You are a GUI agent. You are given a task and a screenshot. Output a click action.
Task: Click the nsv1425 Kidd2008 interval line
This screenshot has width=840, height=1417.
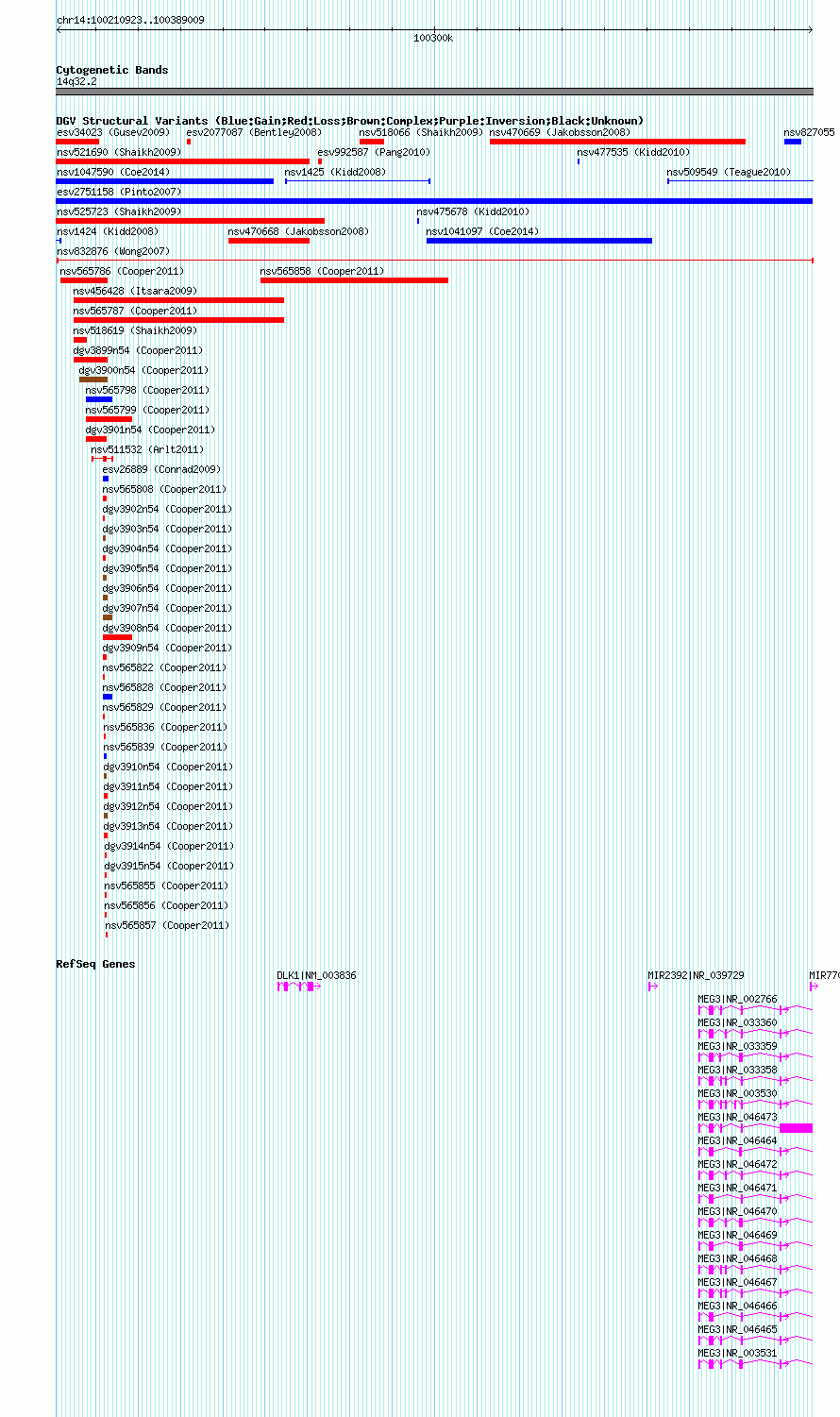click(358, 181)
